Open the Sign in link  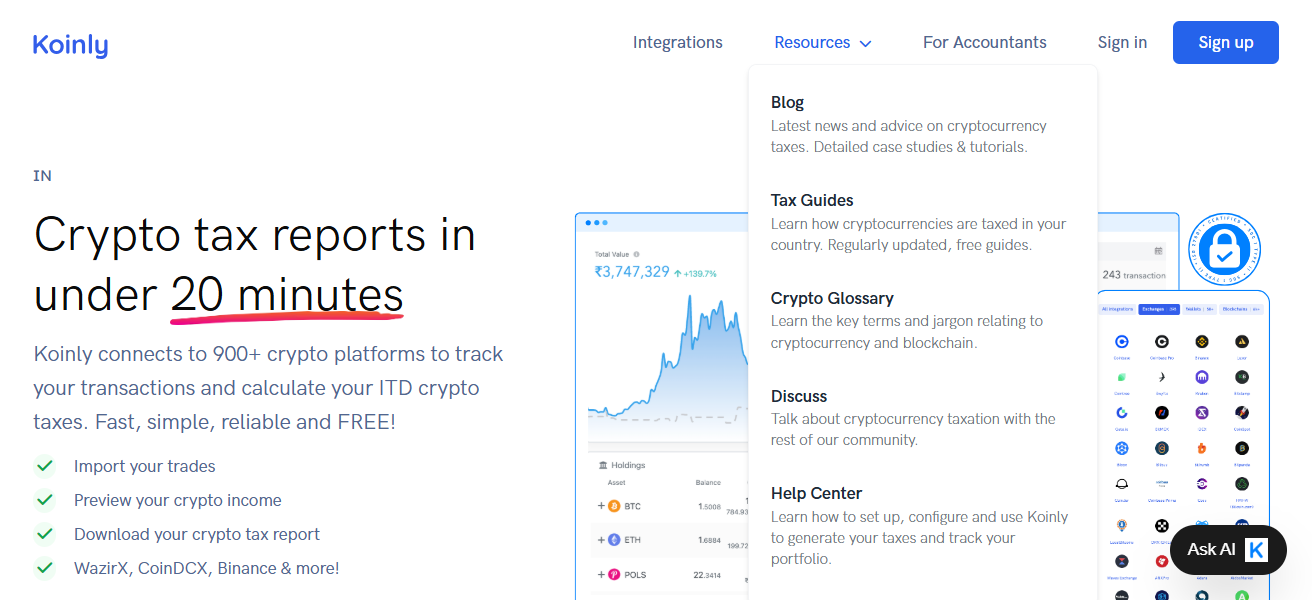tap(1122, 42)
